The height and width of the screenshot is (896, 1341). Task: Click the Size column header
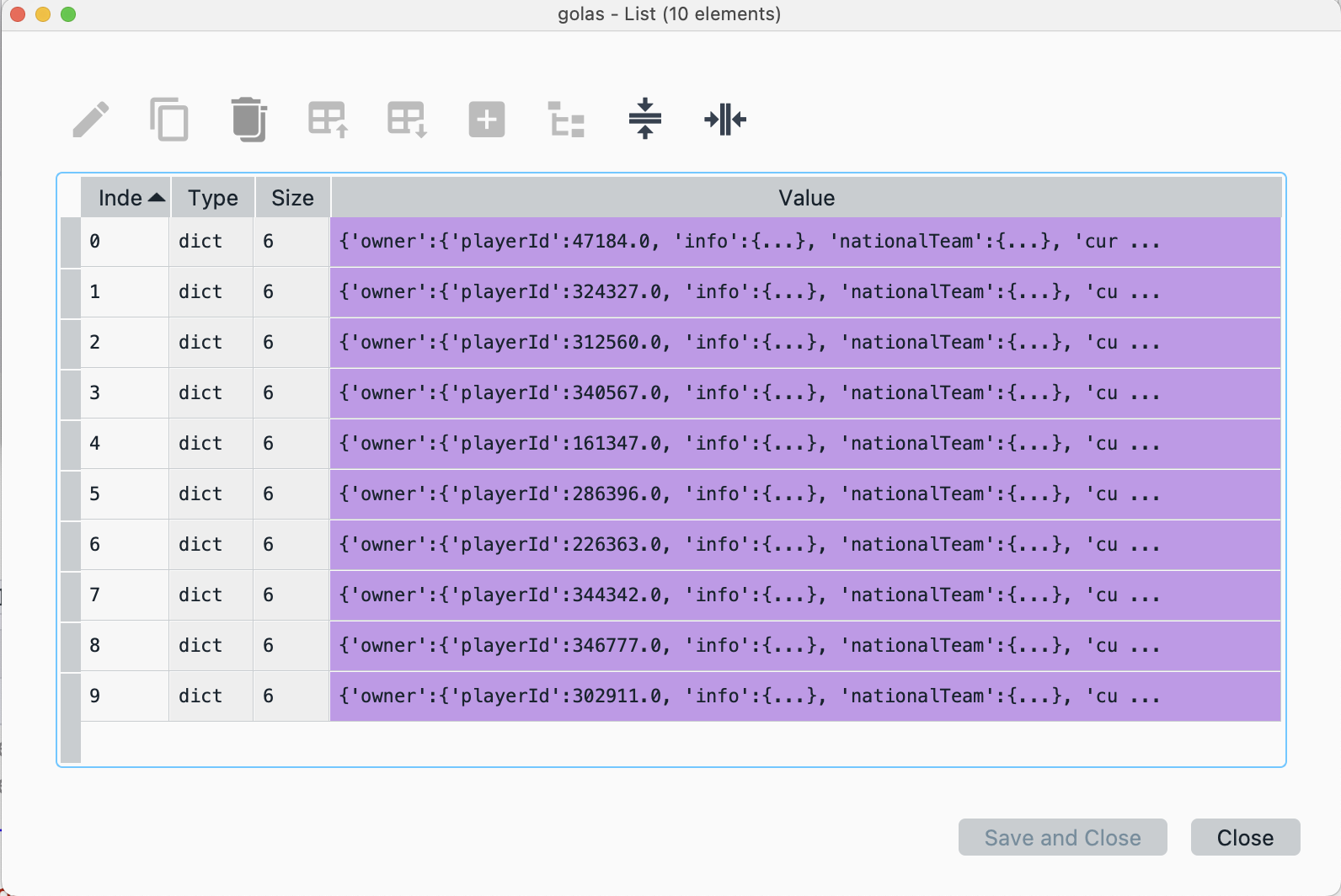coord(292,198)
